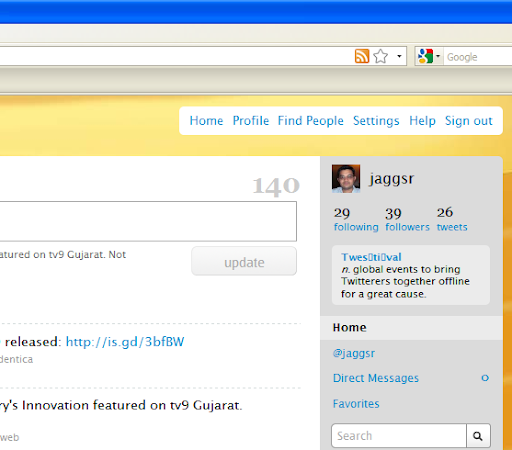Click the RSS feed icon in address bar
512x450 pixels.
(x=362, y=56)
